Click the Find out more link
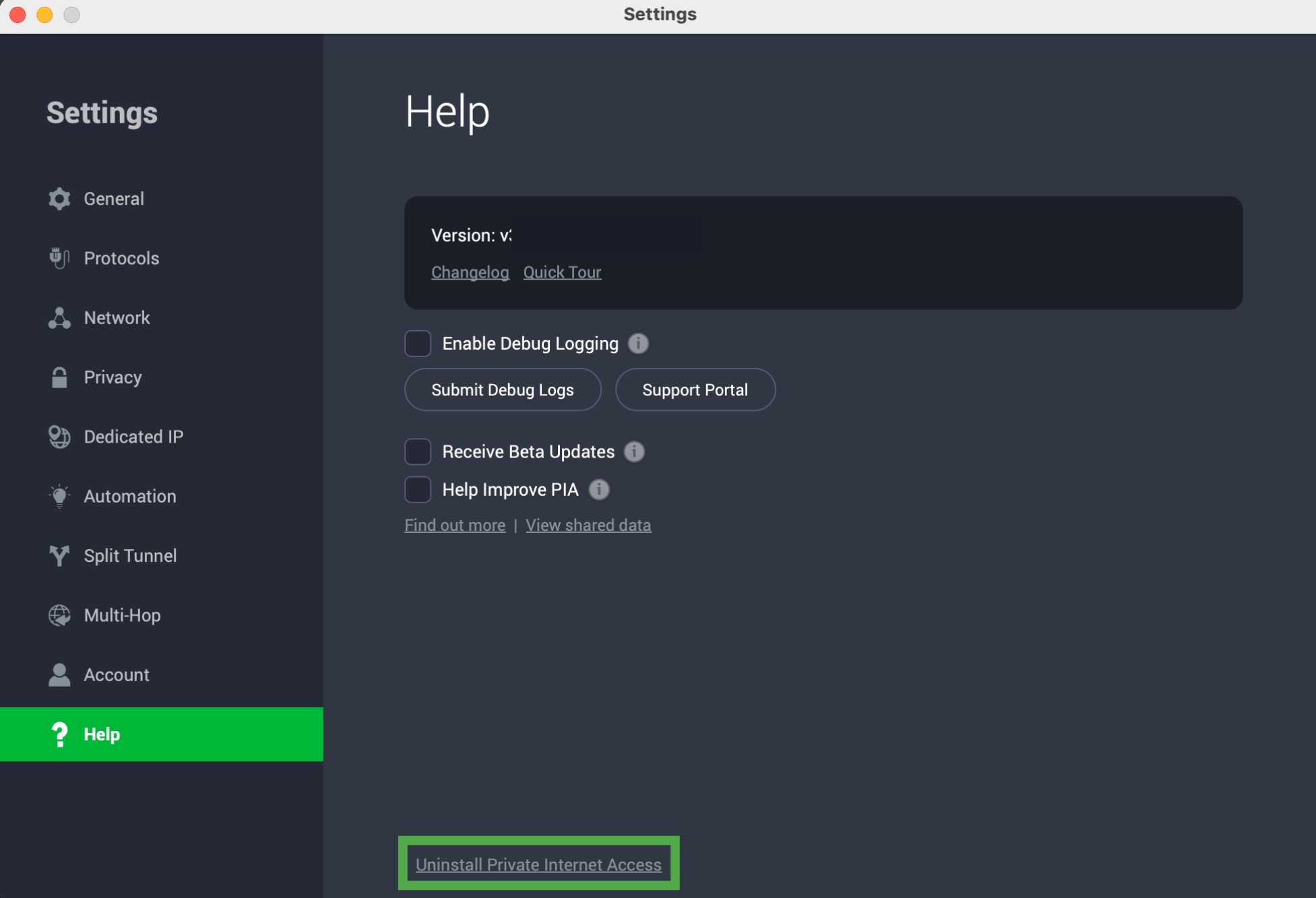Screen dimensions: 1316x898 click(x=455, y=525)
